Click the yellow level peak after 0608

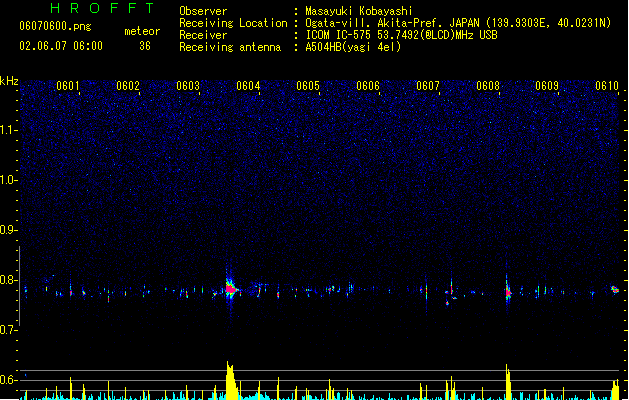coord(508,382)
